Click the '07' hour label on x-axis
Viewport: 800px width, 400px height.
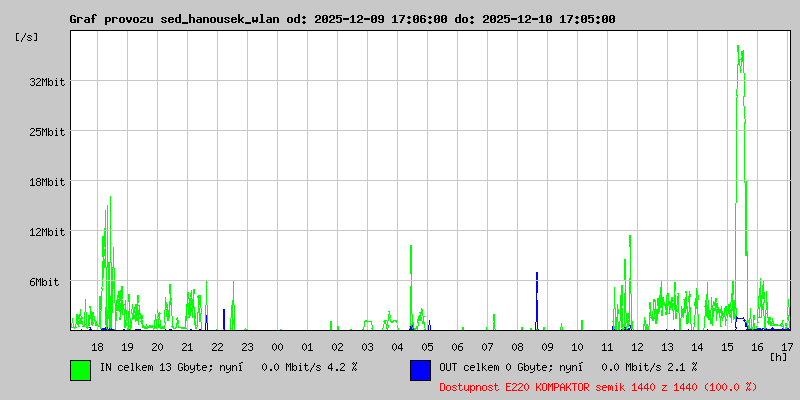click(487, 347)
